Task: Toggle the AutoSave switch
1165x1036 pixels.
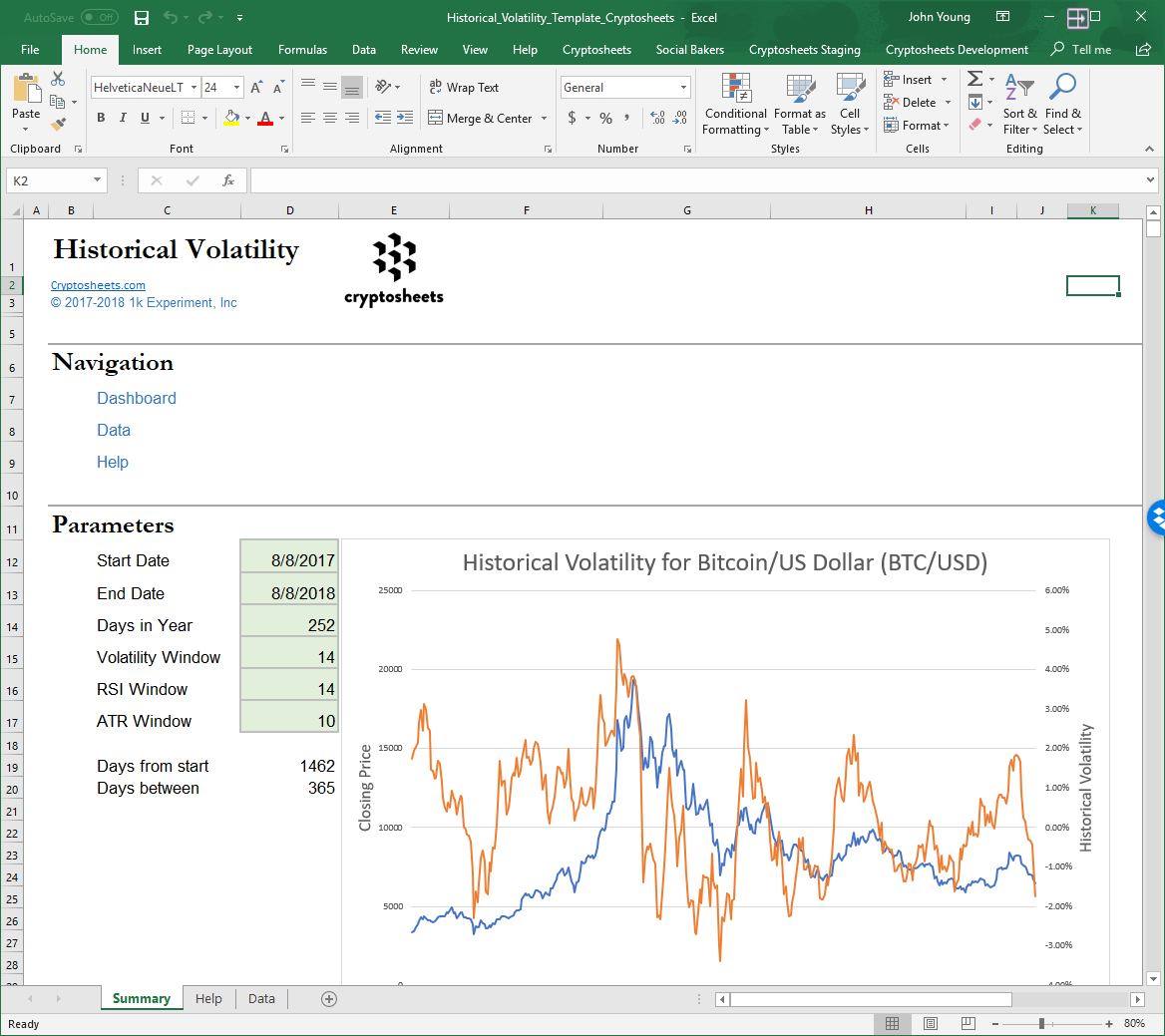Action: point(100,17)
